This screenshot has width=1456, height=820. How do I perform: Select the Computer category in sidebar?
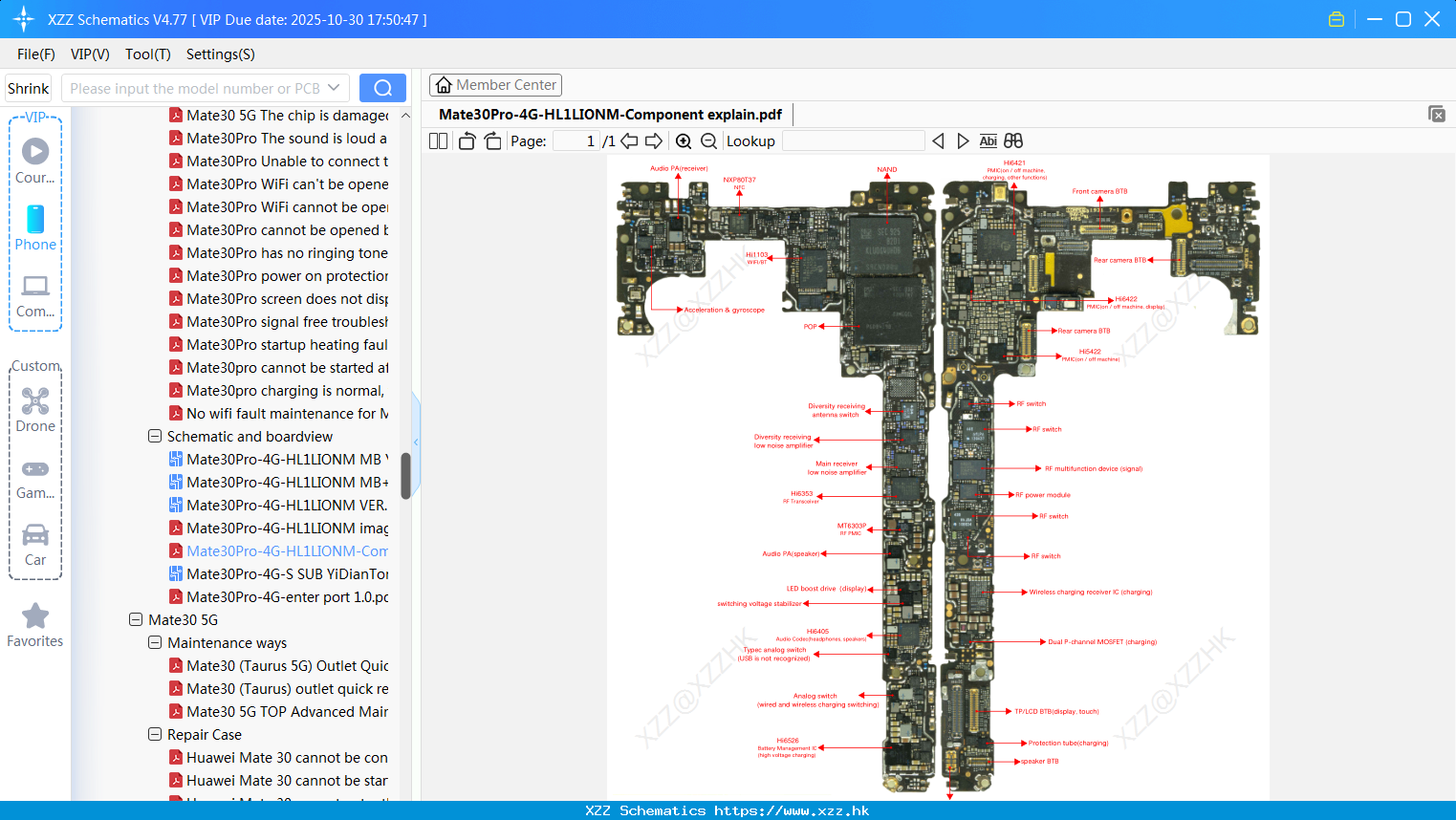pos(35,296)
